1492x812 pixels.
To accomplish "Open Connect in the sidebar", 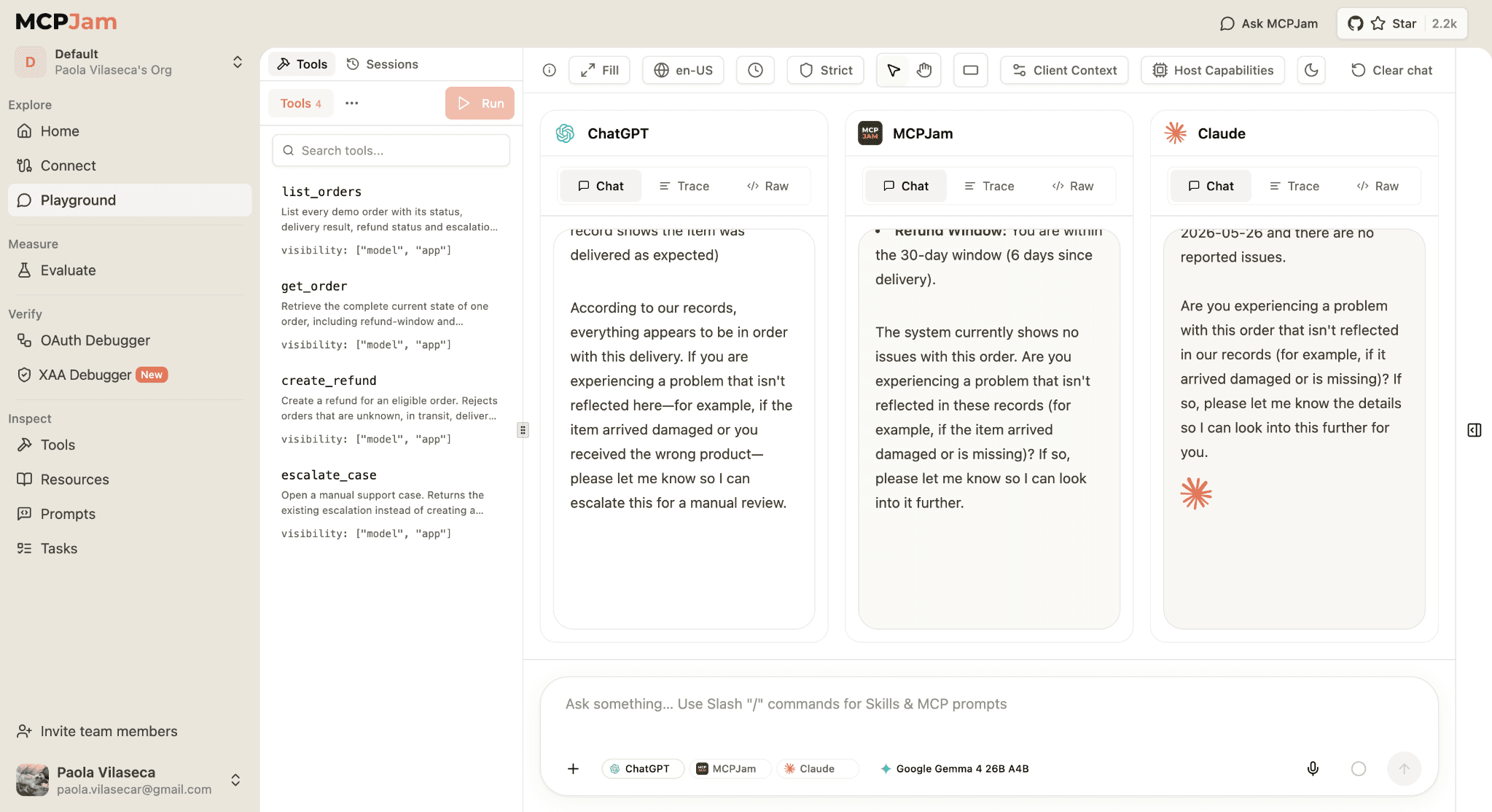I will tap(130, 165).
